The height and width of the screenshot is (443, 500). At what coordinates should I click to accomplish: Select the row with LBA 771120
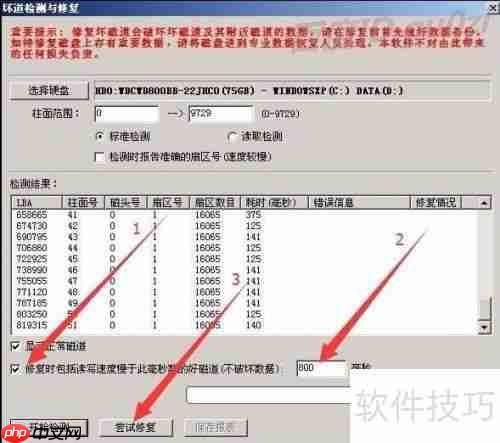245,292
